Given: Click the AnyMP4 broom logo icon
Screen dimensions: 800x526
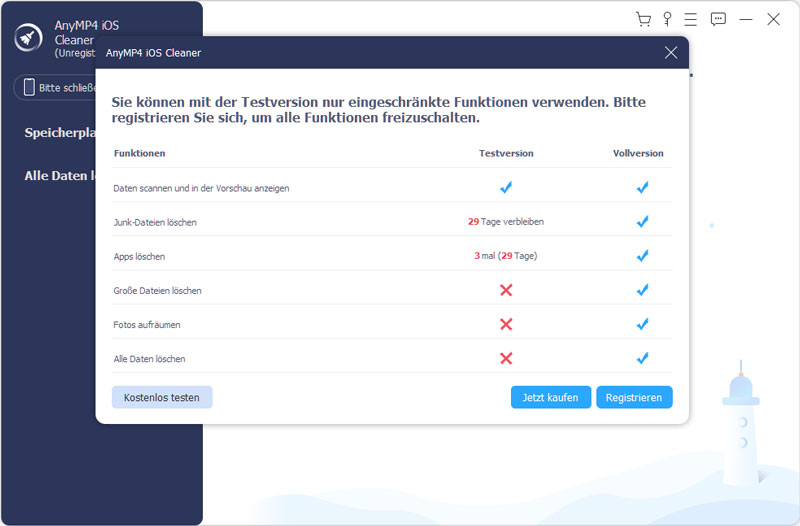Looking at the screenshot, I should point(28,38).
